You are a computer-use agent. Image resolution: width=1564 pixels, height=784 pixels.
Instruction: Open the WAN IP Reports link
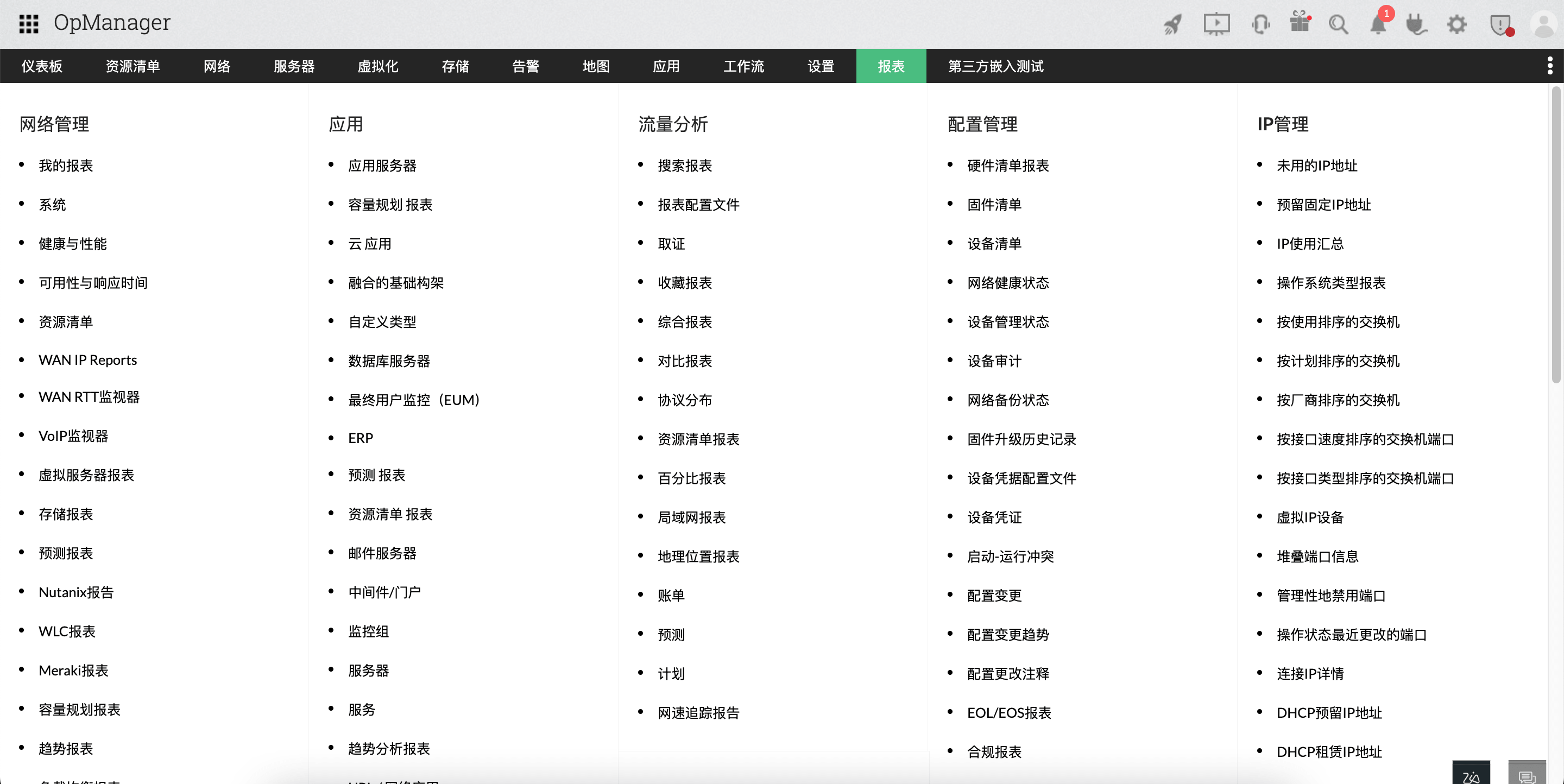(87, 359)
